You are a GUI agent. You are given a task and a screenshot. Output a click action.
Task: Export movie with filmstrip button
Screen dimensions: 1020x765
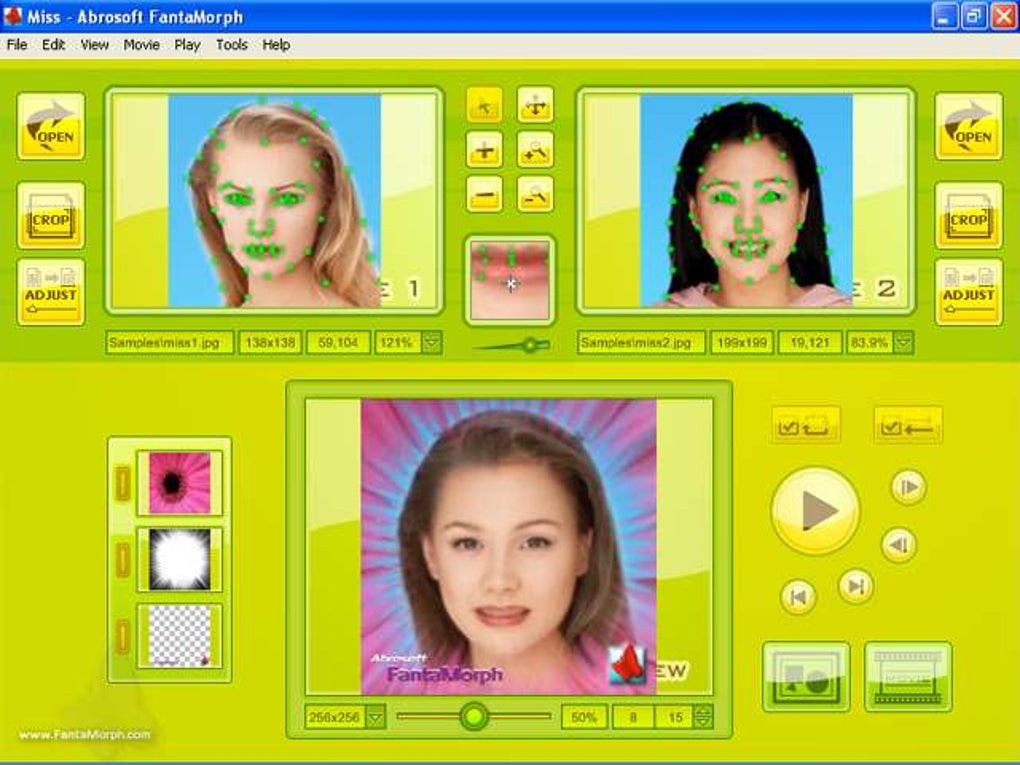tap(908, 677)
